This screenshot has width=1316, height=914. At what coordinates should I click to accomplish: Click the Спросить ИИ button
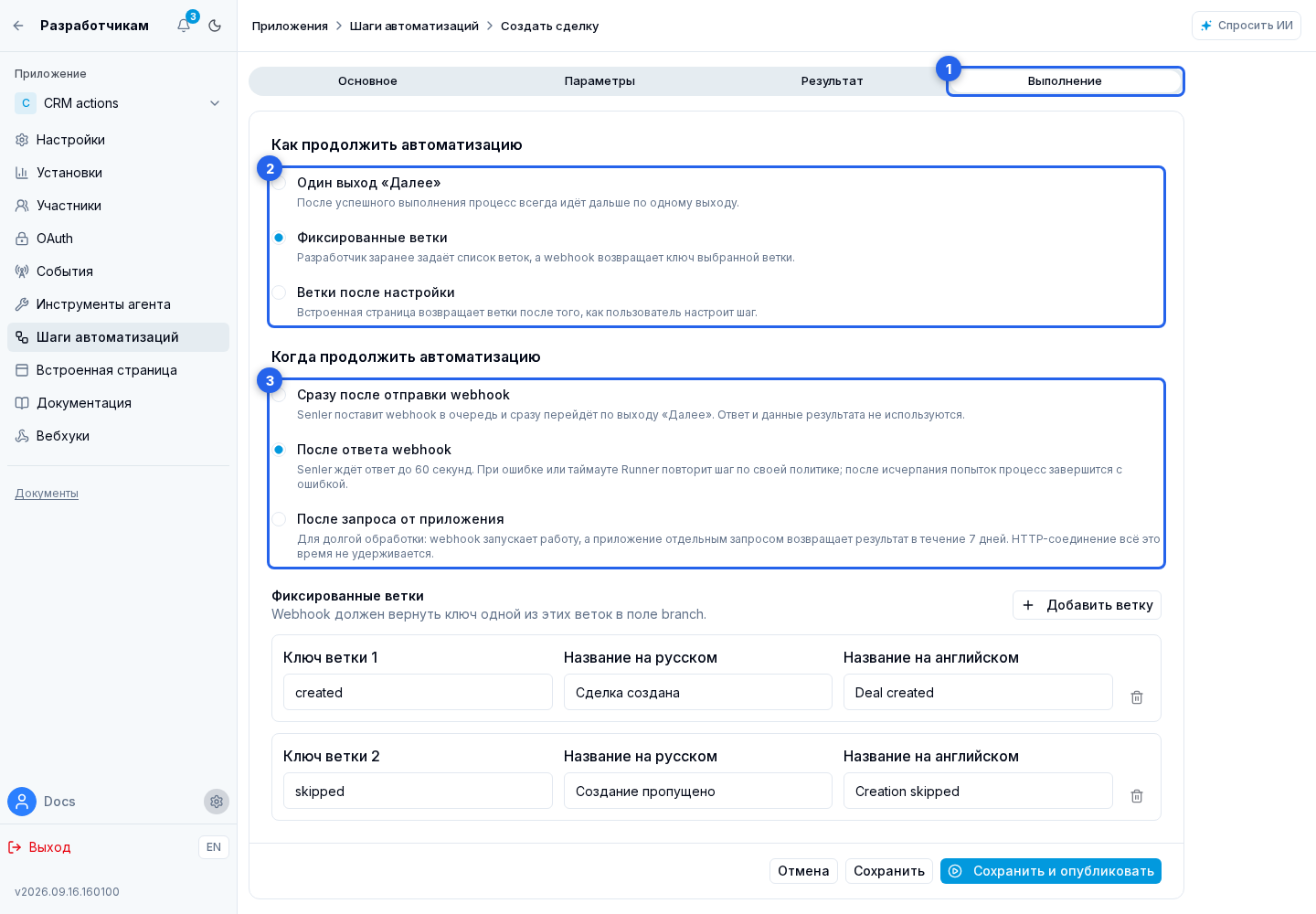[1247, 26]
